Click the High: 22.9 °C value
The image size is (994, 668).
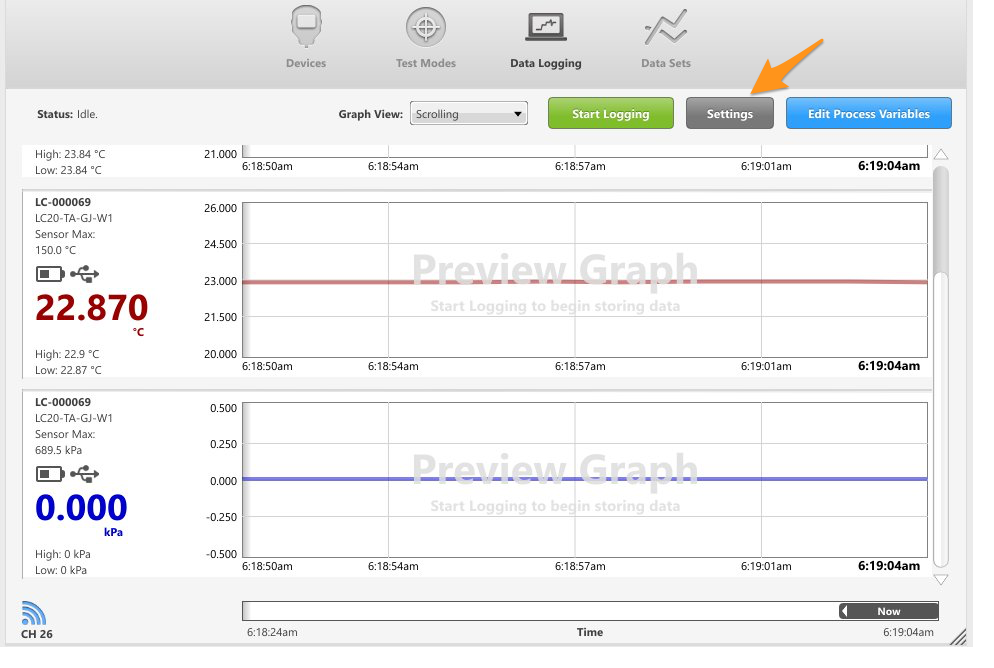point(67,354)
